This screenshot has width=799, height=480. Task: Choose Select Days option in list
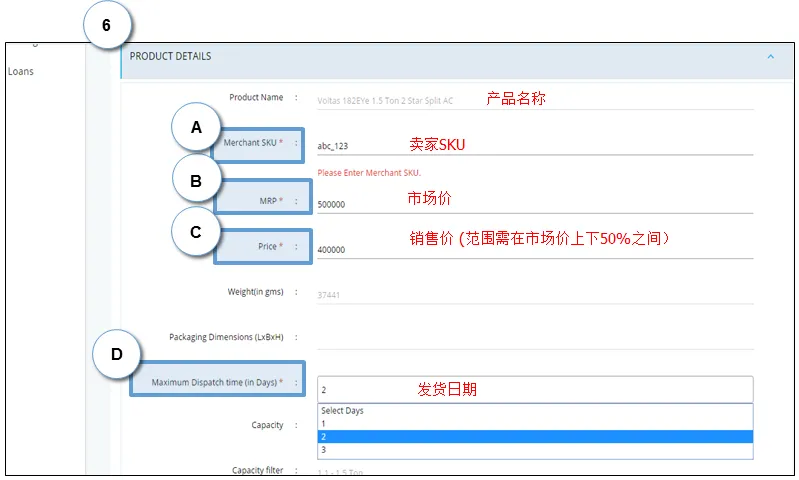point(535,411)
